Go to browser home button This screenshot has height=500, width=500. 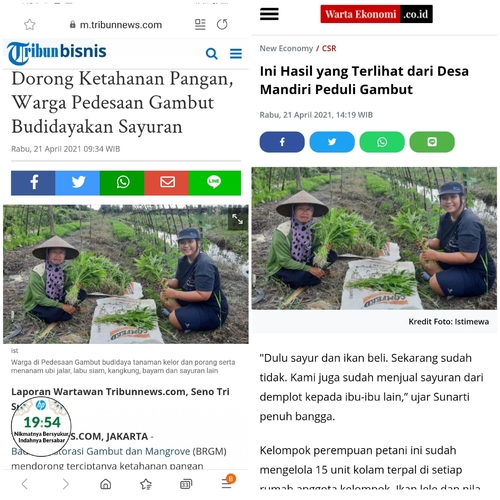pyautogui.click(x=106, y=484)
